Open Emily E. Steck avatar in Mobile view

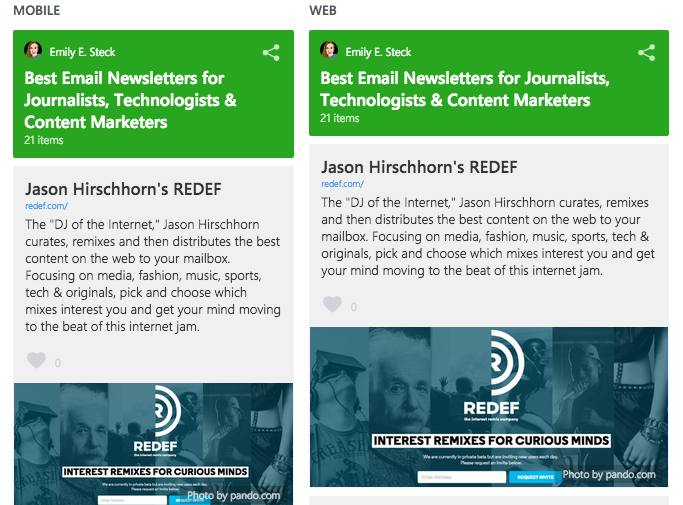(x=33, y=50)
